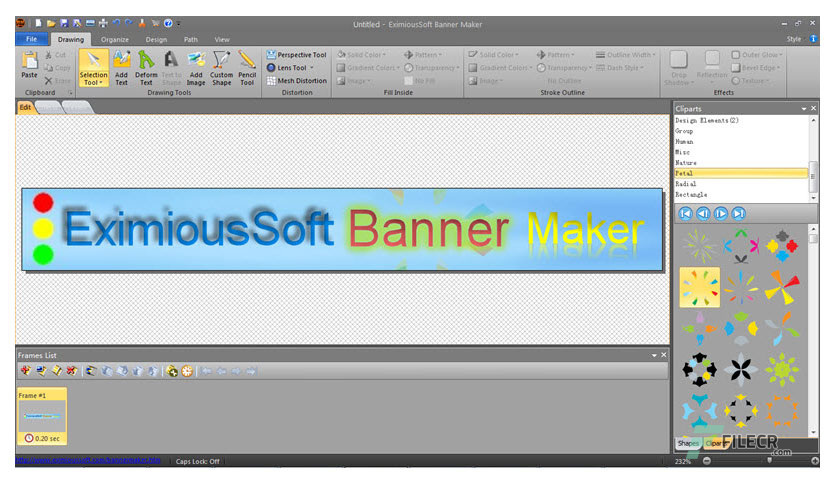Image resolution: width=836 pixels, height=484 pixels.
Task: Select the Custom Shape tool
Action: tap(221, 68)
